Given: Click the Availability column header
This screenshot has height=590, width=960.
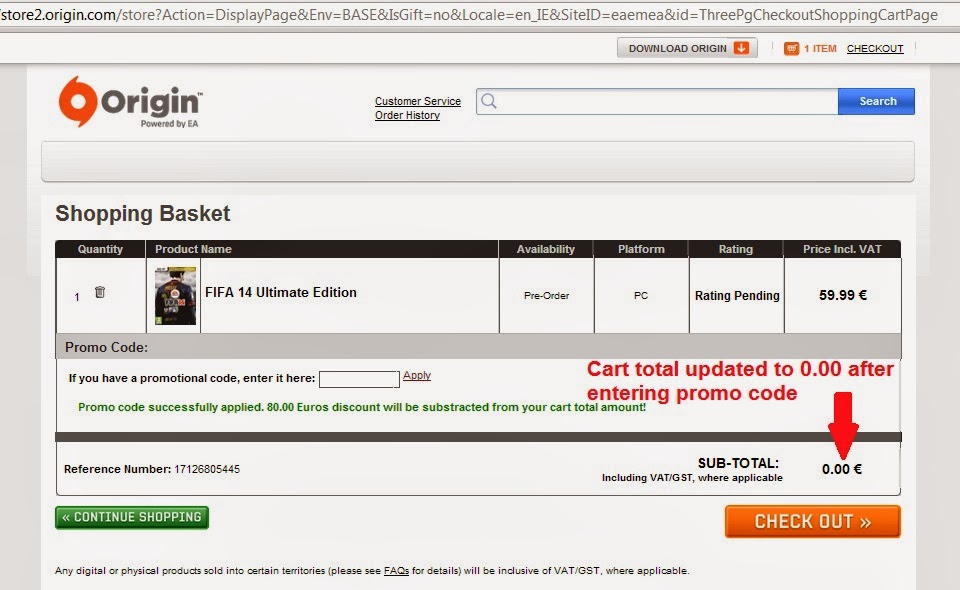Looking at the screenshot, I should pyautogui.click(x=546, y=249).
